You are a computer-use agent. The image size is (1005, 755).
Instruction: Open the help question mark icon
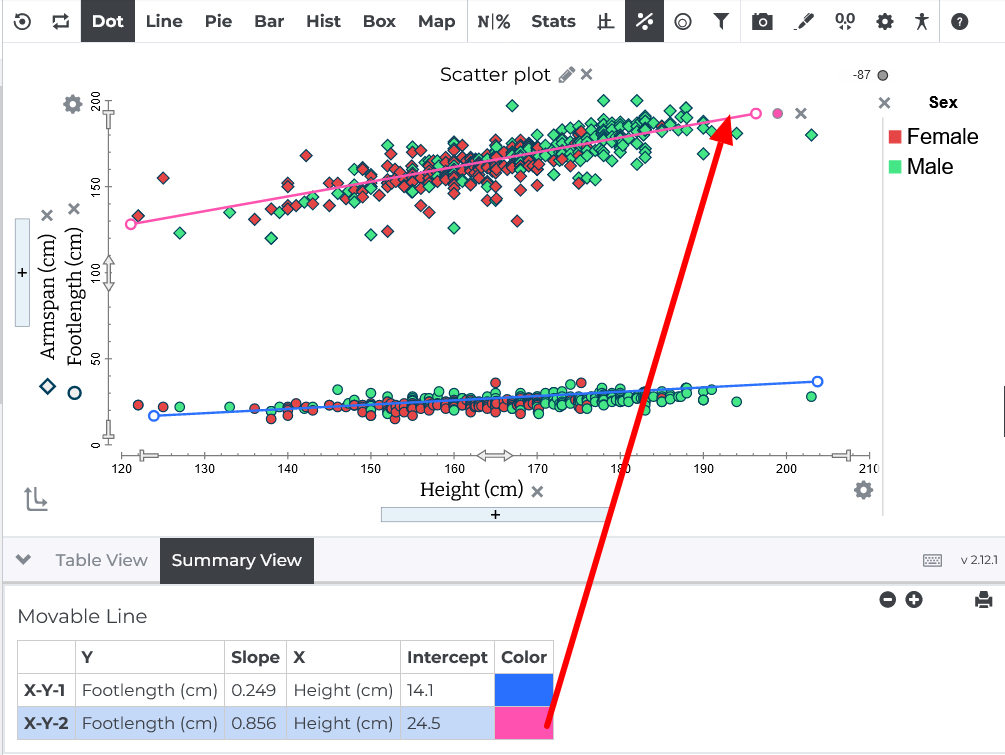click(959, 22)
